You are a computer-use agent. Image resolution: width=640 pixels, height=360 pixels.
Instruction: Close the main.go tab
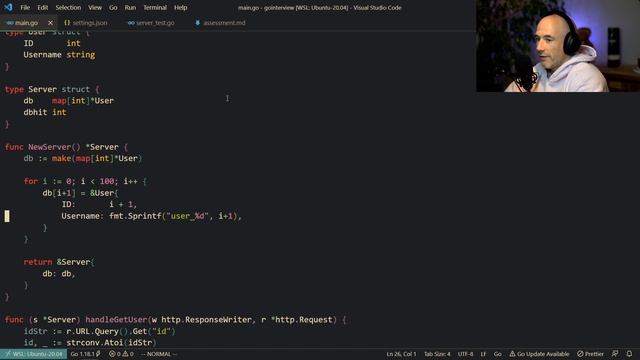click(x=50, y=23)
